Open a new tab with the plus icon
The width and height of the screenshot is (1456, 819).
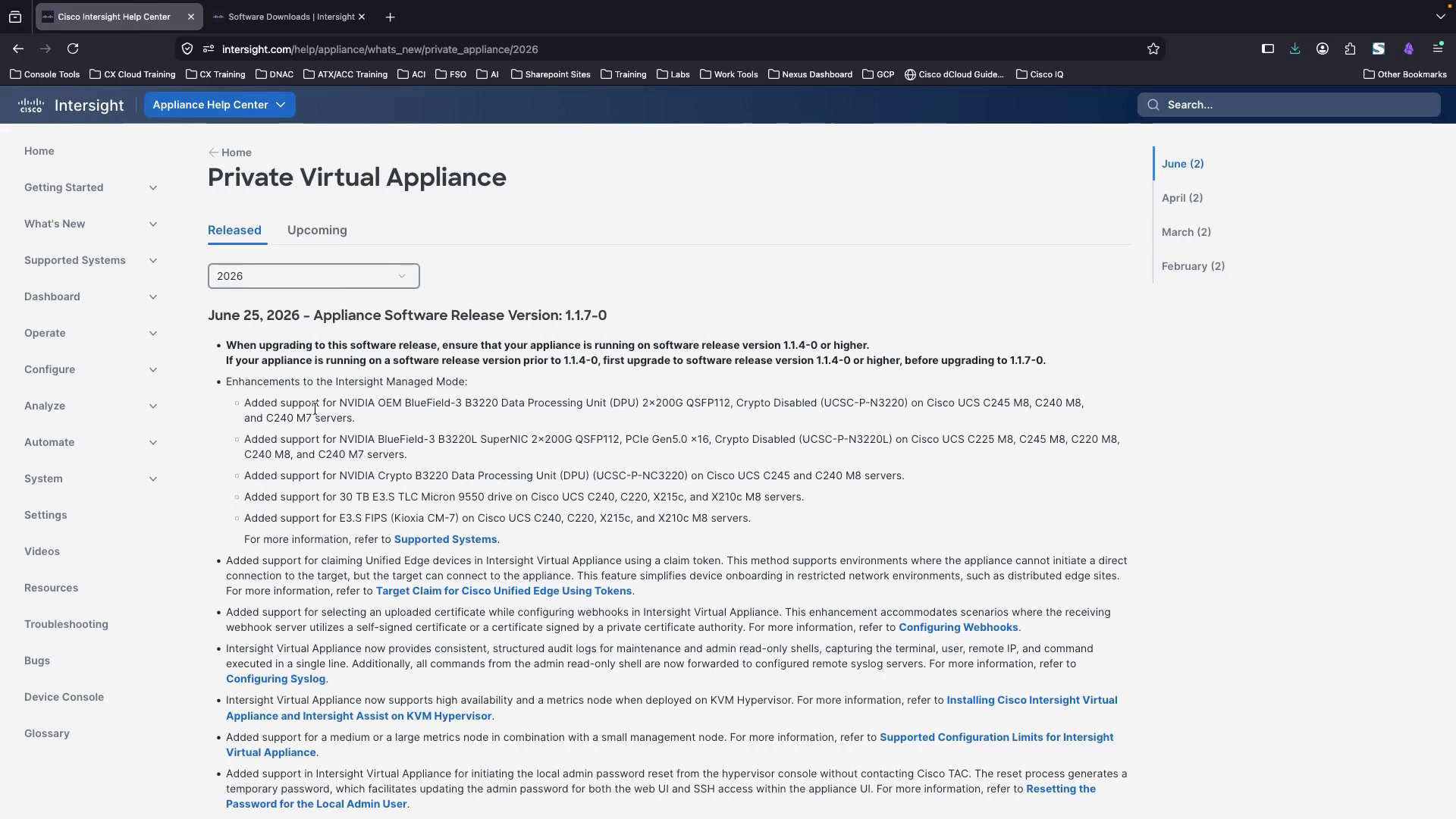click(390, 17)
